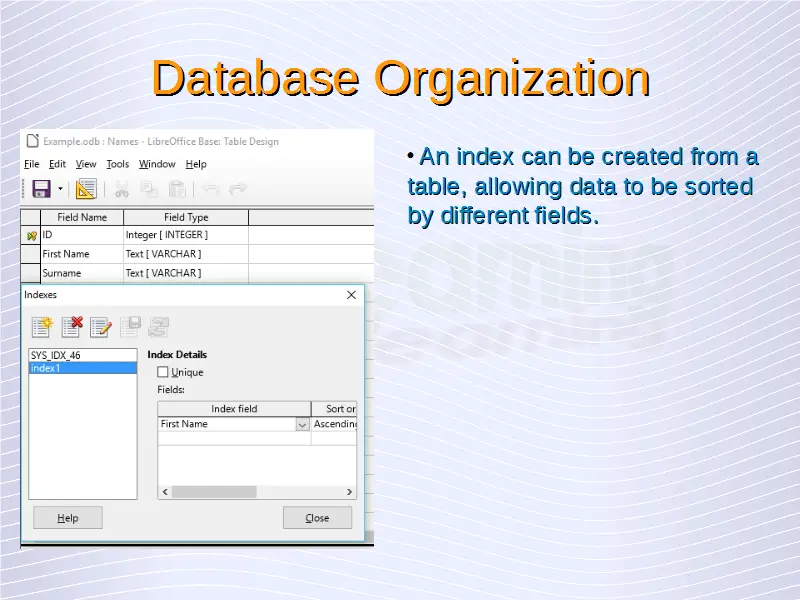Viewport: 800px width, 600px height.
Task: Click the empty second index field row
Action: [234, 438]
